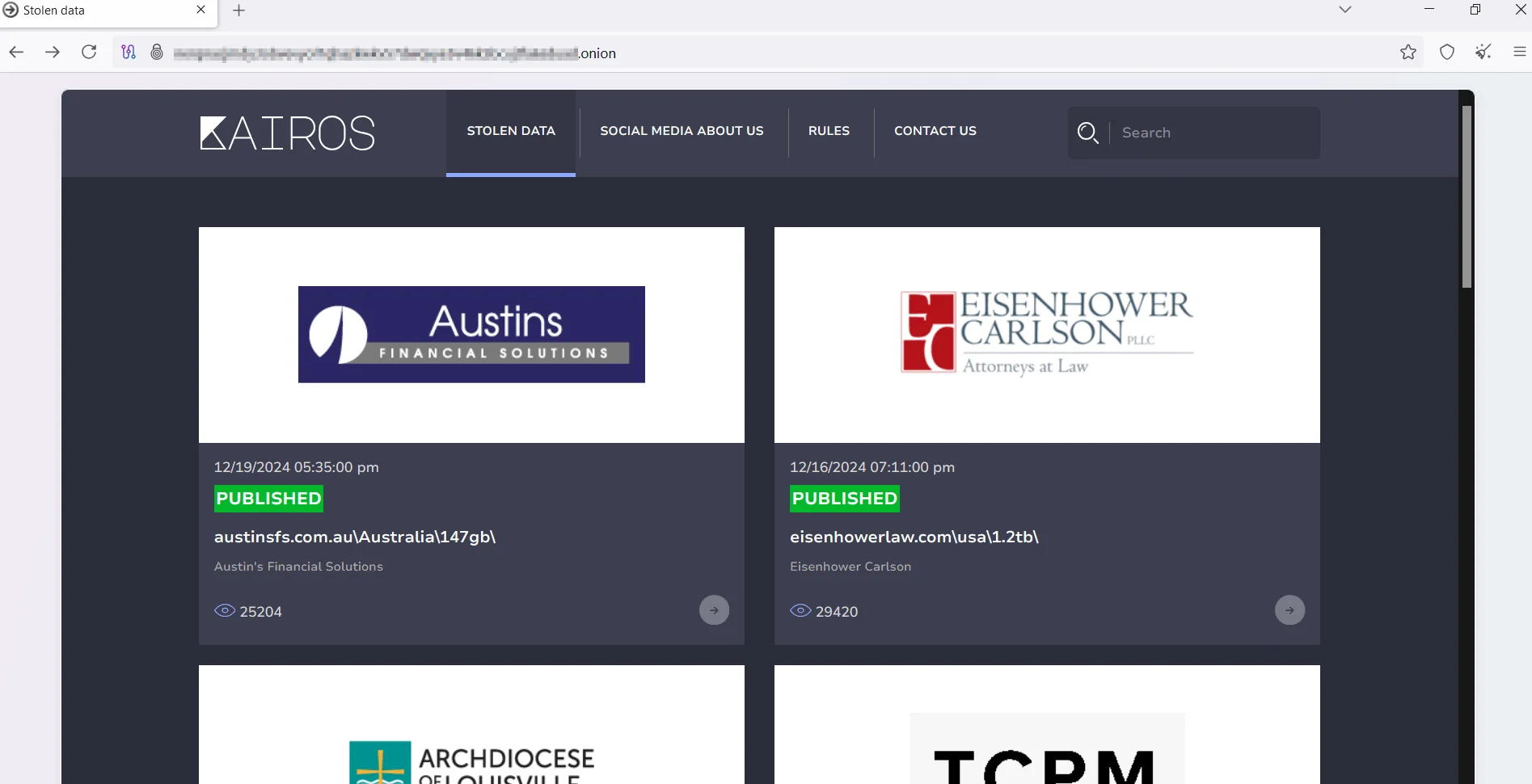Open SOCIAL MEDIA ABOUT US tab
1532x784 pixels.
click(x=682, y=131)
